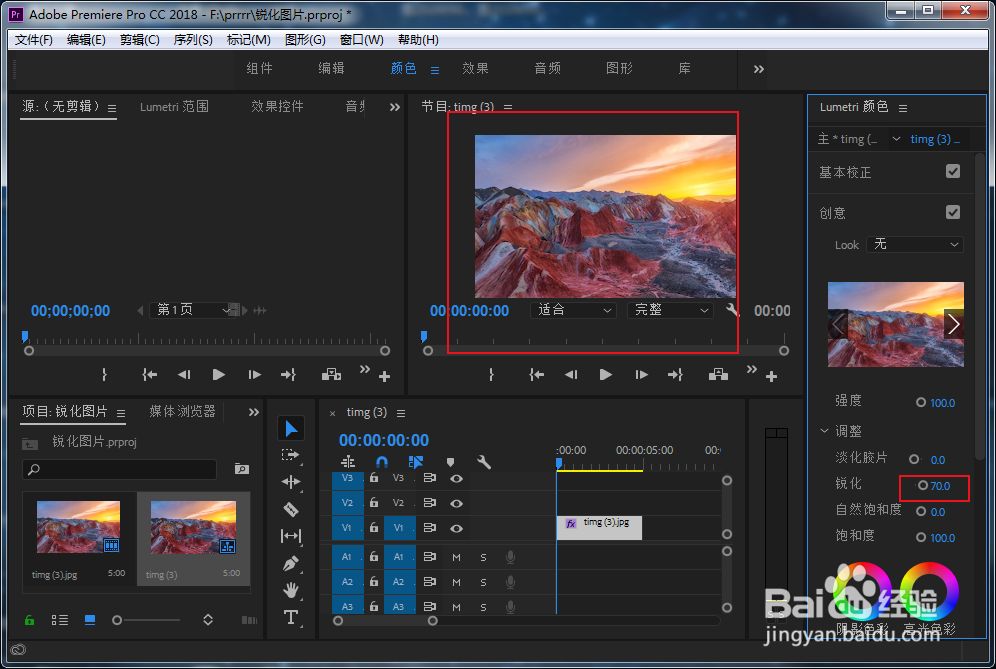The height and width of the screenshot is (669, 996).
Task: Open the 第1页 page dropdown
Action: point(191,310)
